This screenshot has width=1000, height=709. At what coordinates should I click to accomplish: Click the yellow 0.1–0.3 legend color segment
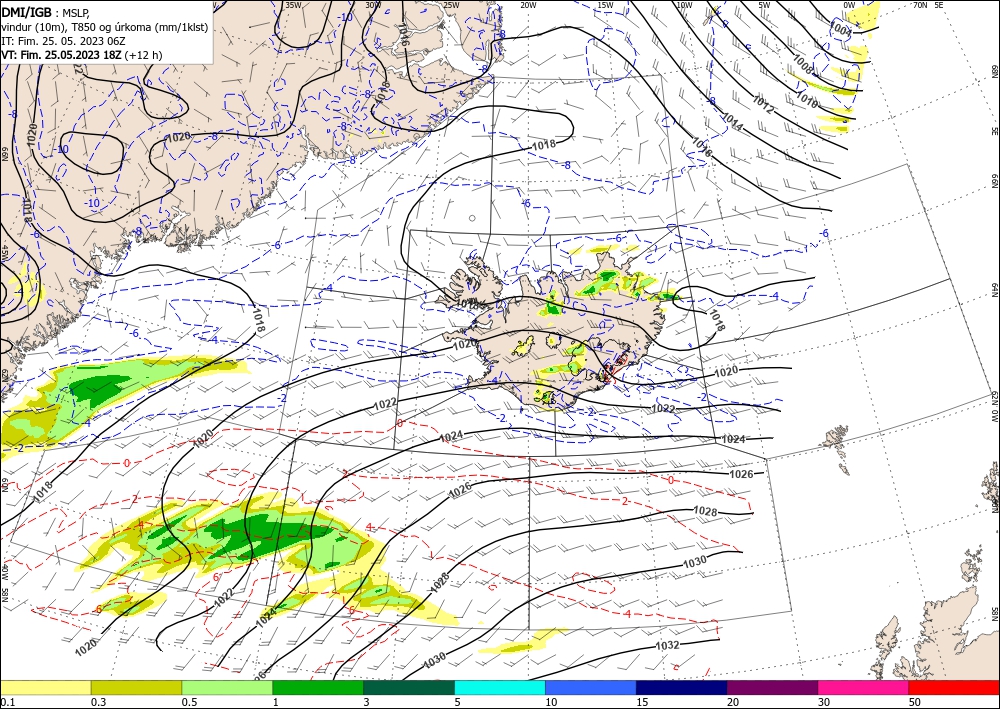45,687
